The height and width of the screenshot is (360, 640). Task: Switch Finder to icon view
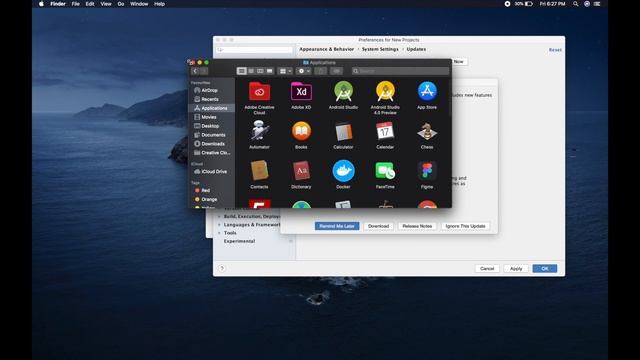(242, 71)
